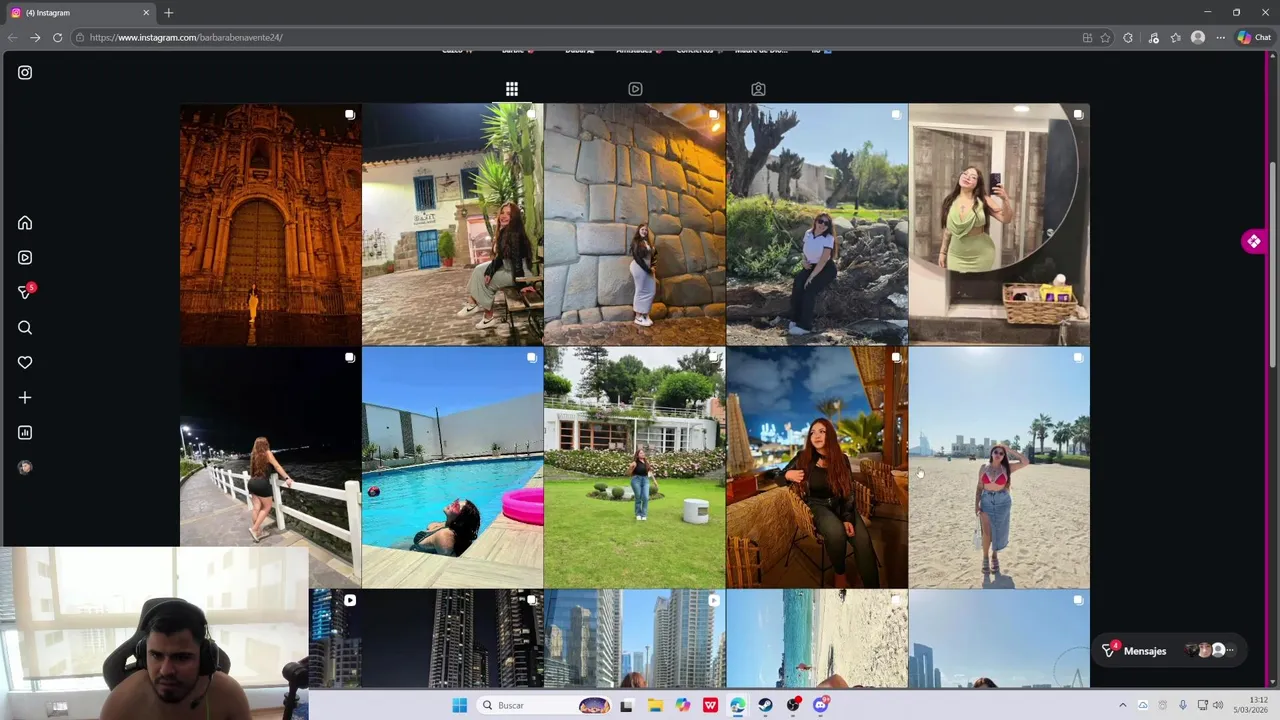Switch to the posts grid tab

click(x=511, y=89)
